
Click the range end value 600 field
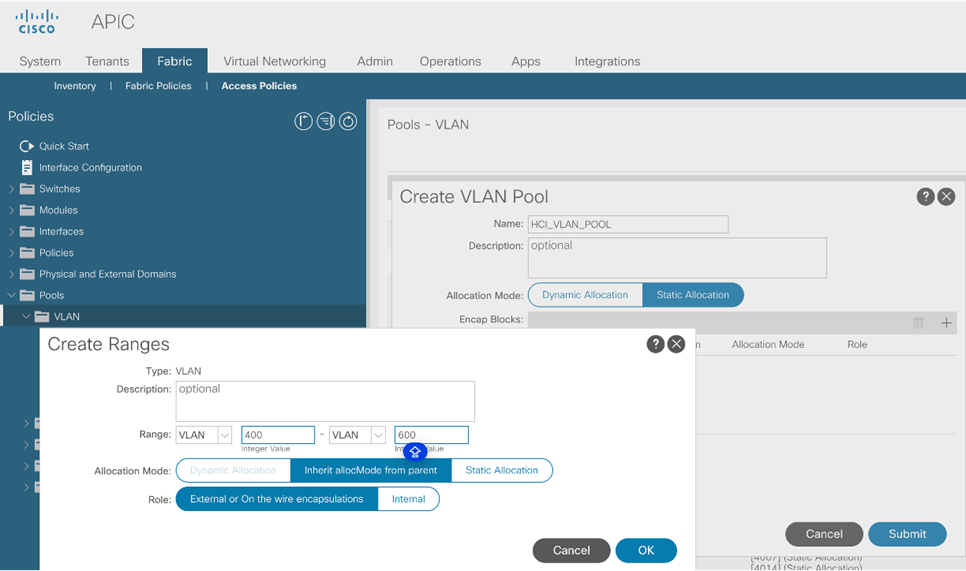431,435
